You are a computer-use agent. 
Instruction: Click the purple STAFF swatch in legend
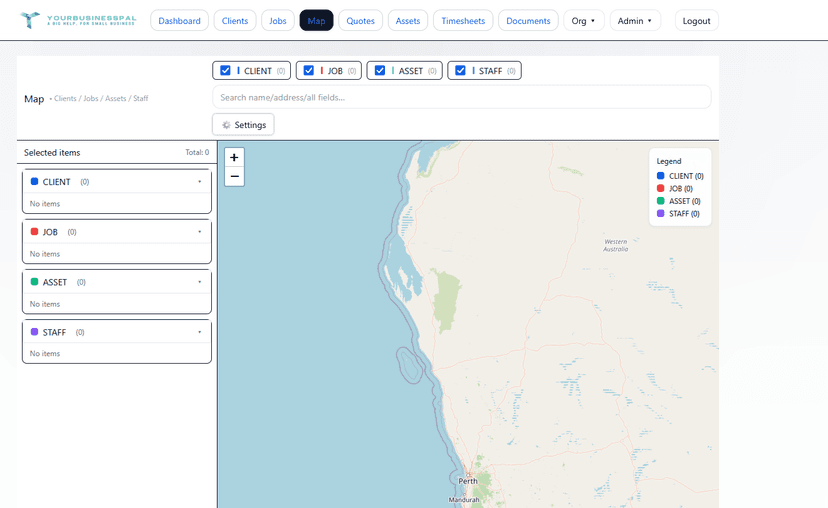coord(661,213)
